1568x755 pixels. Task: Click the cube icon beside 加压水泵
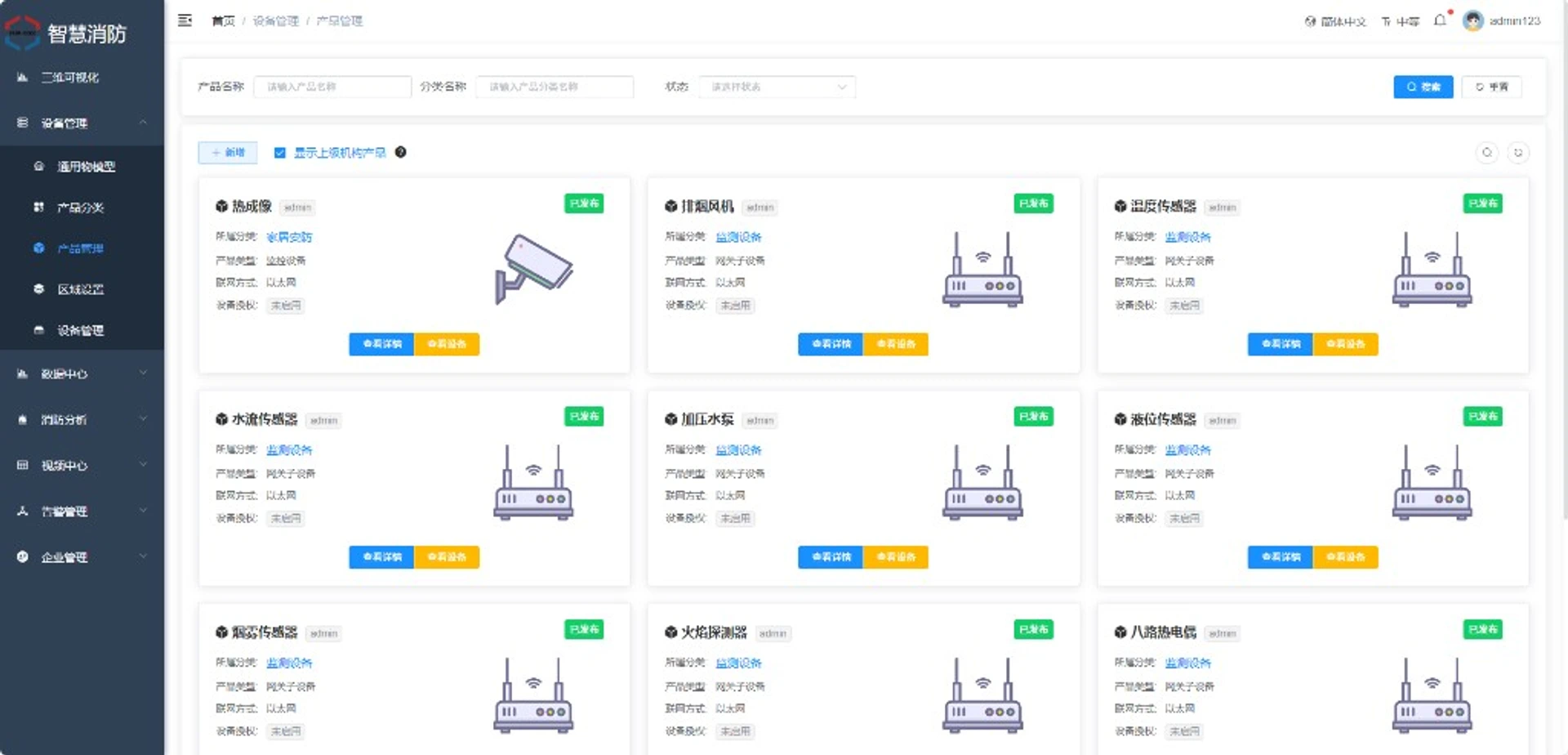tap(671, 419)
